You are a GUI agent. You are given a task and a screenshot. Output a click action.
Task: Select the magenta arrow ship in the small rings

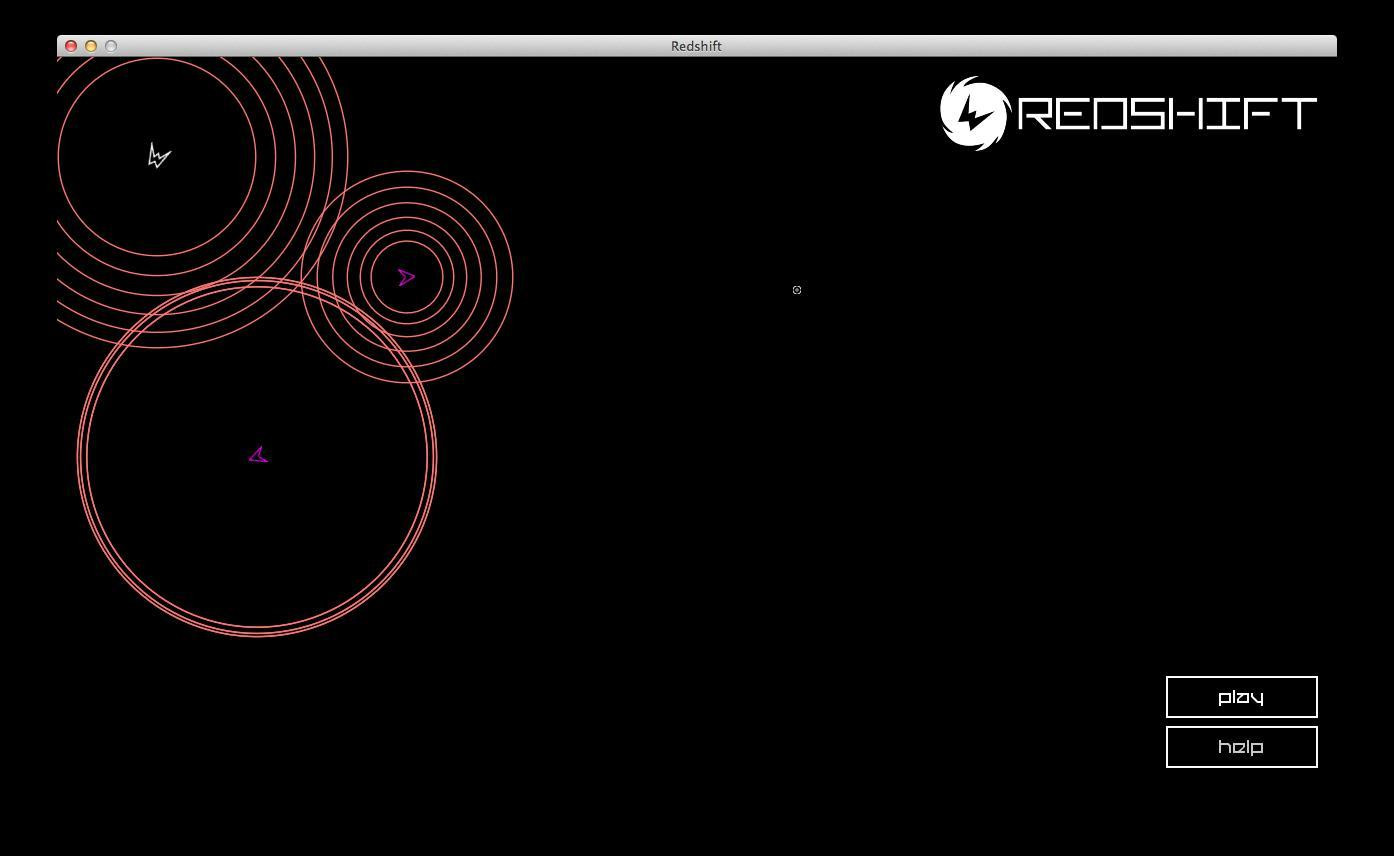pos(406,277)
